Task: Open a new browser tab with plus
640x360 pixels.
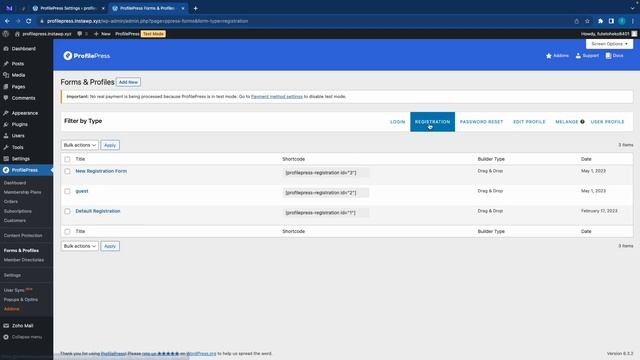Action: click(196, 8)
